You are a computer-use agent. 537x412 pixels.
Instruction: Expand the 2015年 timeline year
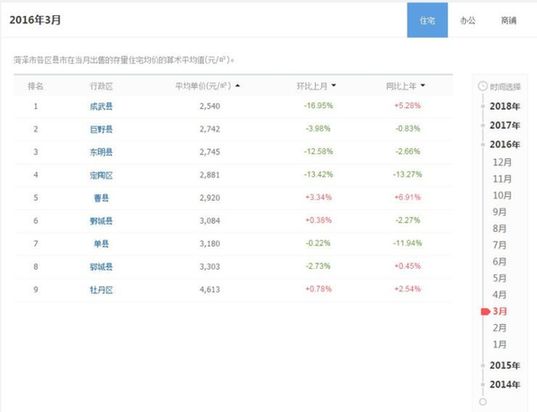coord(504,365)
